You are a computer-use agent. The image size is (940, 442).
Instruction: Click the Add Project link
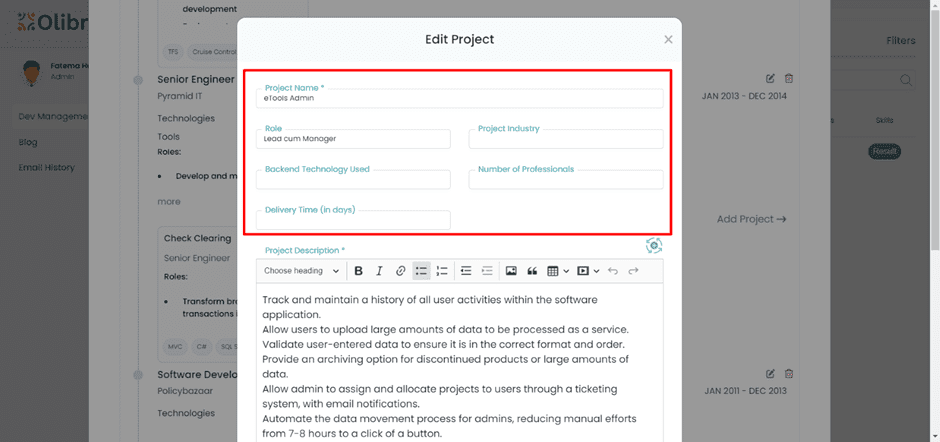tap(751, 219)
